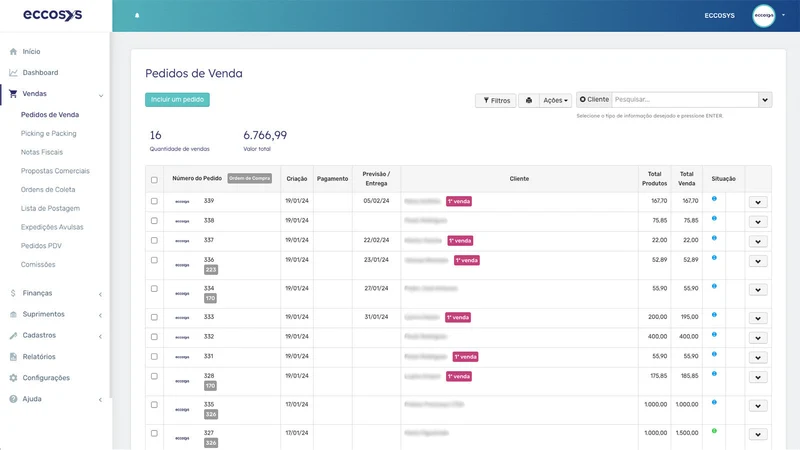
Task: Open Lista de Postagem
Action: click(x=50, y=208)
